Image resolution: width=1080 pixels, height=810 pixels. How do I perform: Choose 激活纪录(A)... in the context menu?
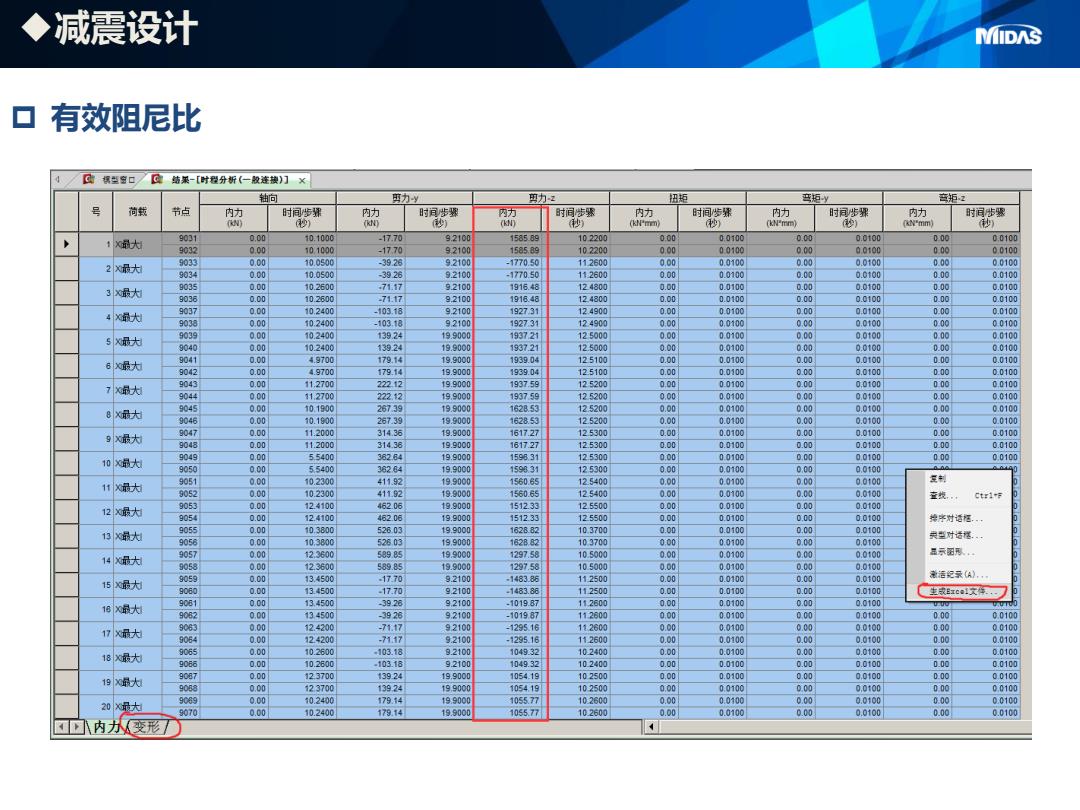[x=959, y=574]
